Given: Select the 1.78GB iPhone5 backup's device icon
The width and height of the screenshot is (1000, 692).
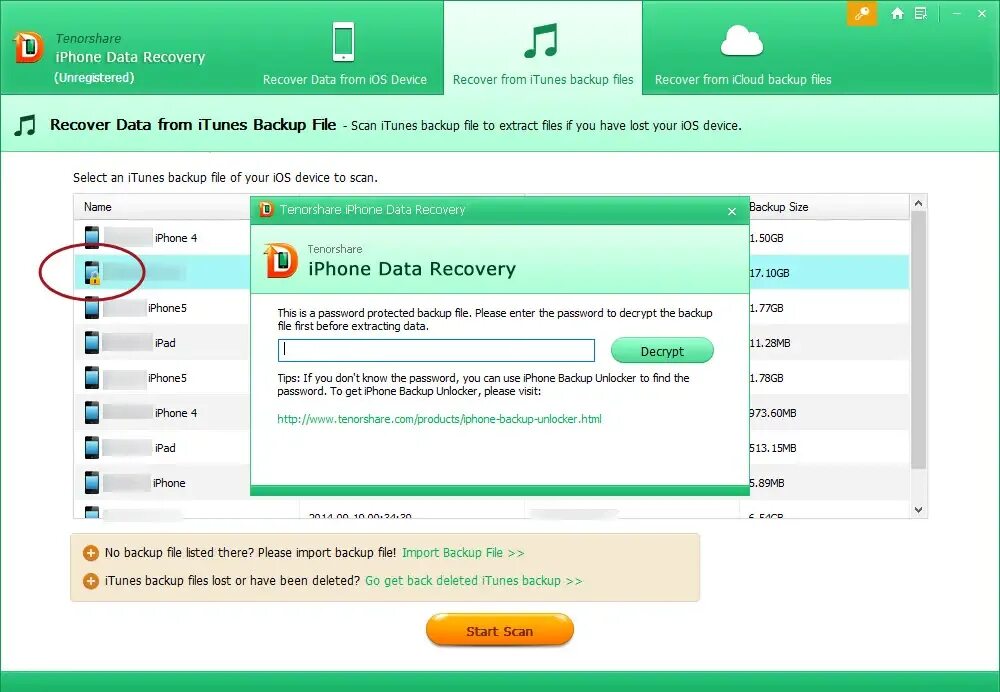Looking at the screenshot, I should [x=92, y=378].
